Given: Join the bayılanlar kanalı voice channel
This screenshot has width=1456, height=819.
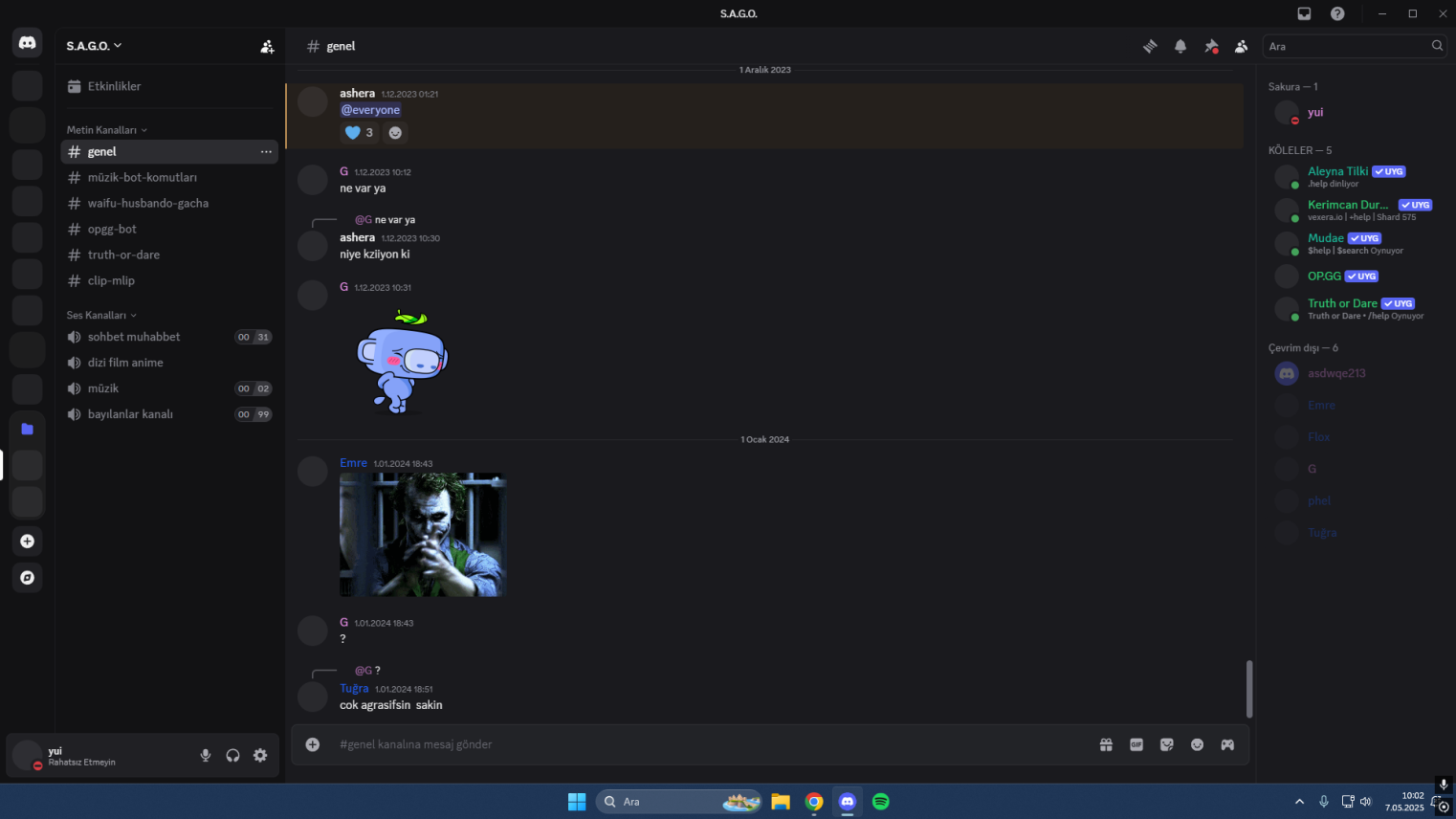Looking at the screenshot, I should click(169, 414).
